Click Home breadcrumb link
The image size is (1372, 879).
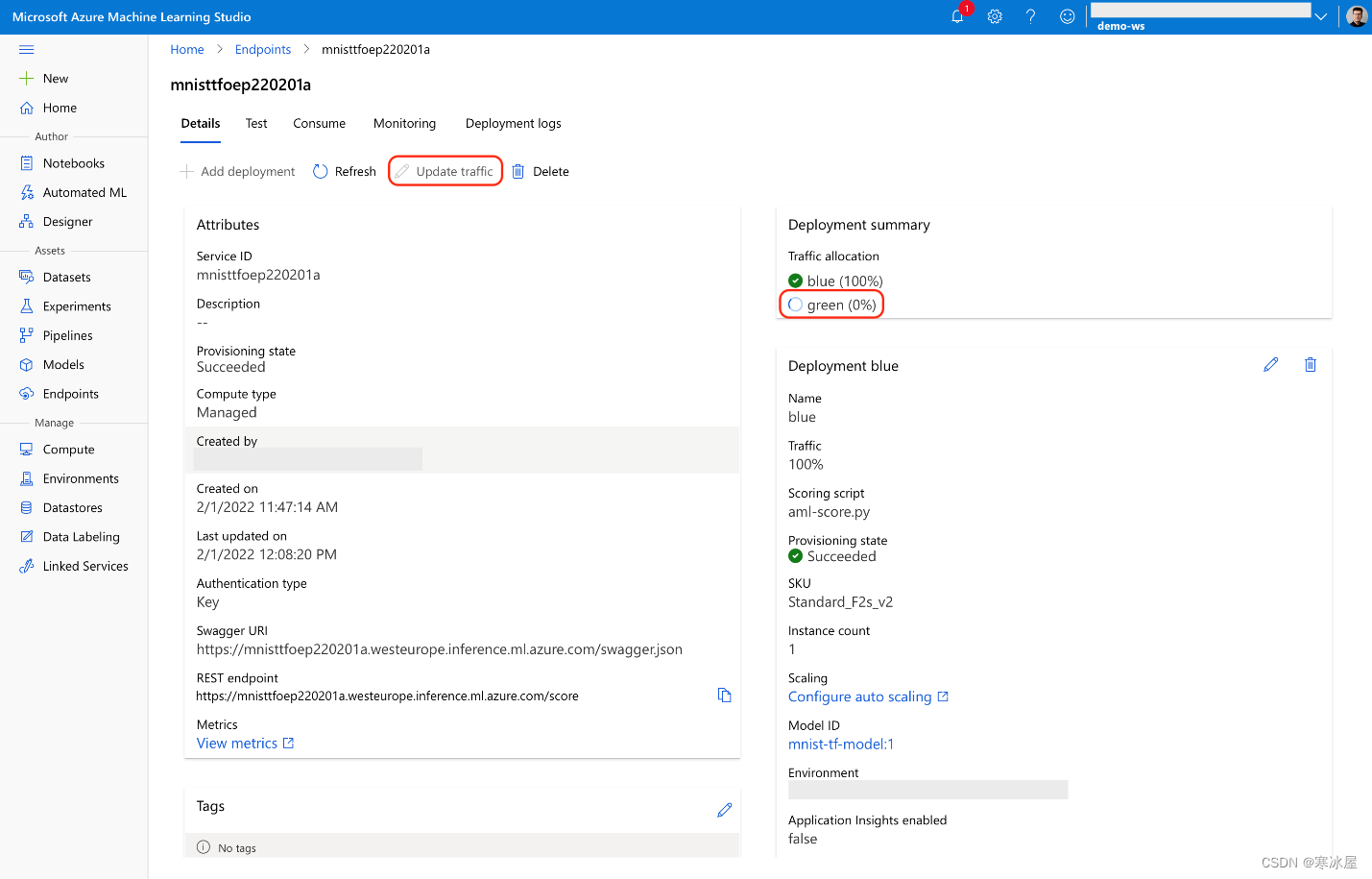coord(187,50)
